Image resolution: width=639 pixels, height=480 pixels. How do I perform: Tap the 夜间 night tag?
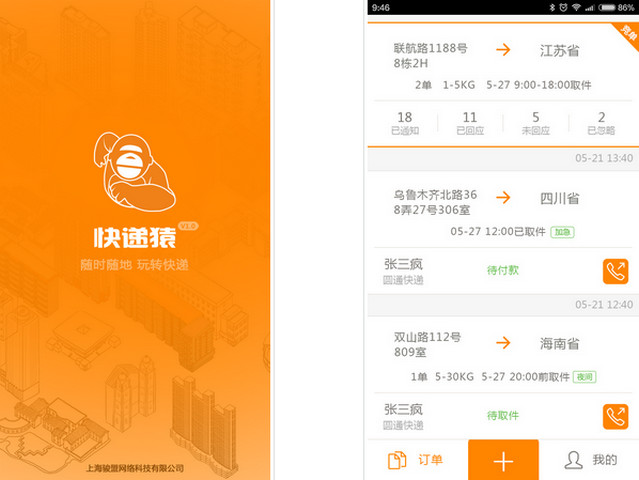click(584, 377)
